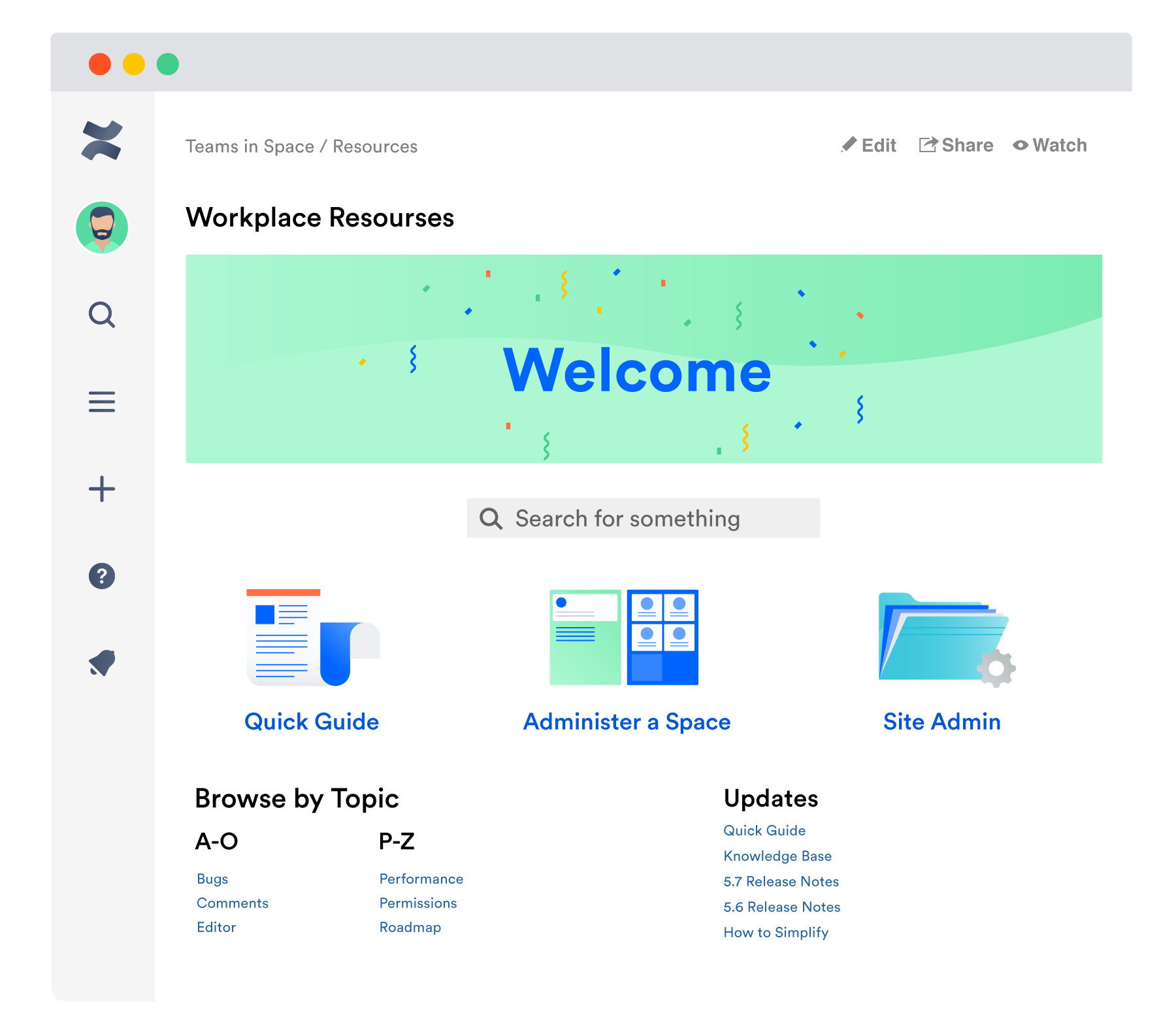The width and height of the screenshot is (1176, 1019).
Task: Open the Teams in Space breadcrumb
Action: pyautogui.click(x=251, y=146)
